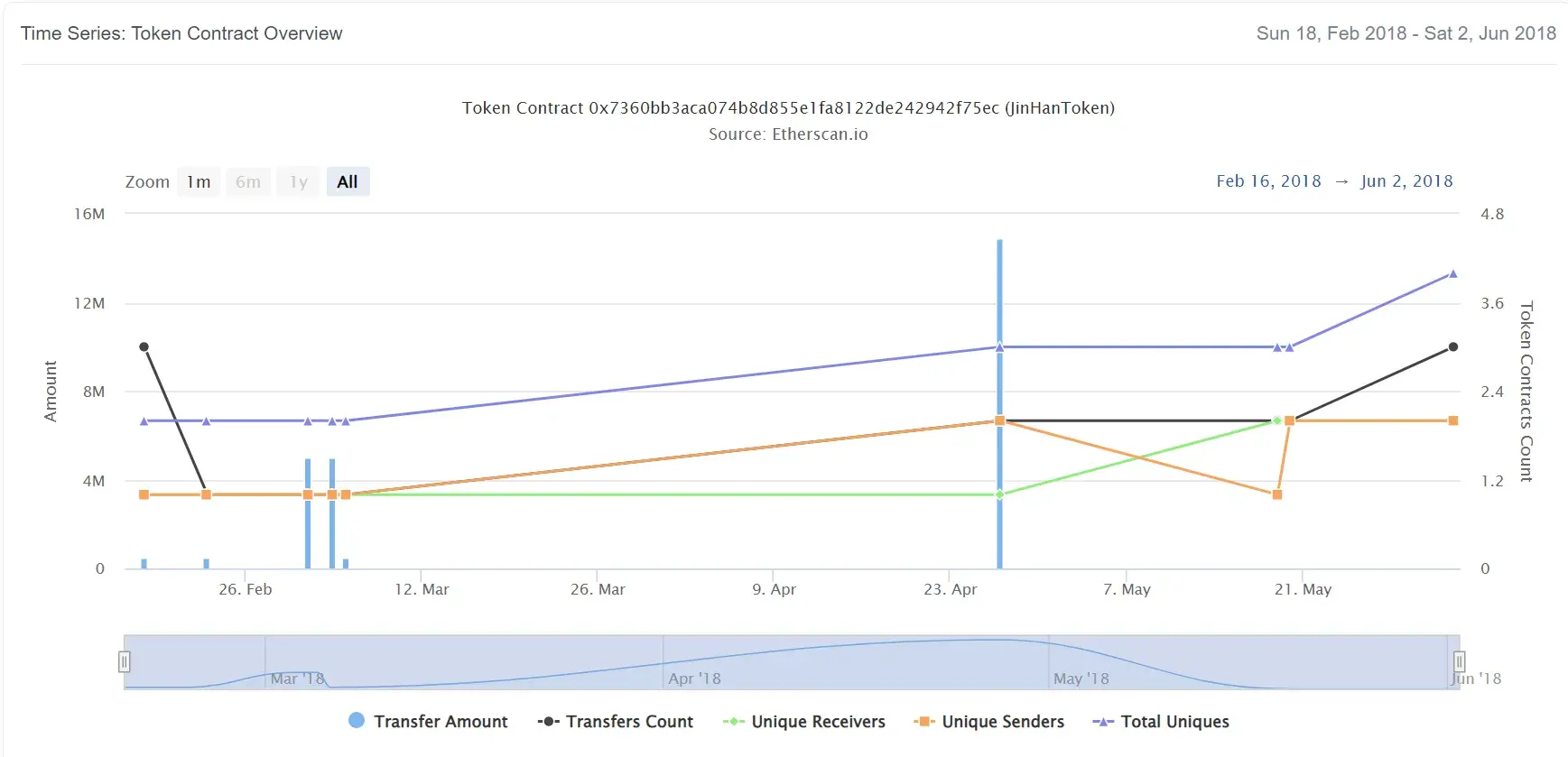Click the chart title Token Contract text
Viewport: 1568px width, 757px height.
click(788, 108)
